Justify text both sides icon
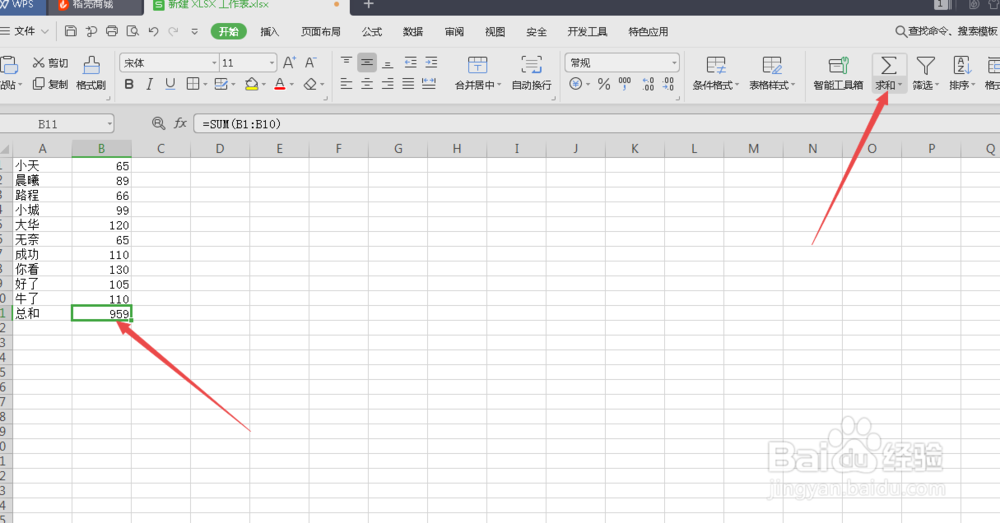The height and width of the screenshot is (523, 1000). coord(408,84)
